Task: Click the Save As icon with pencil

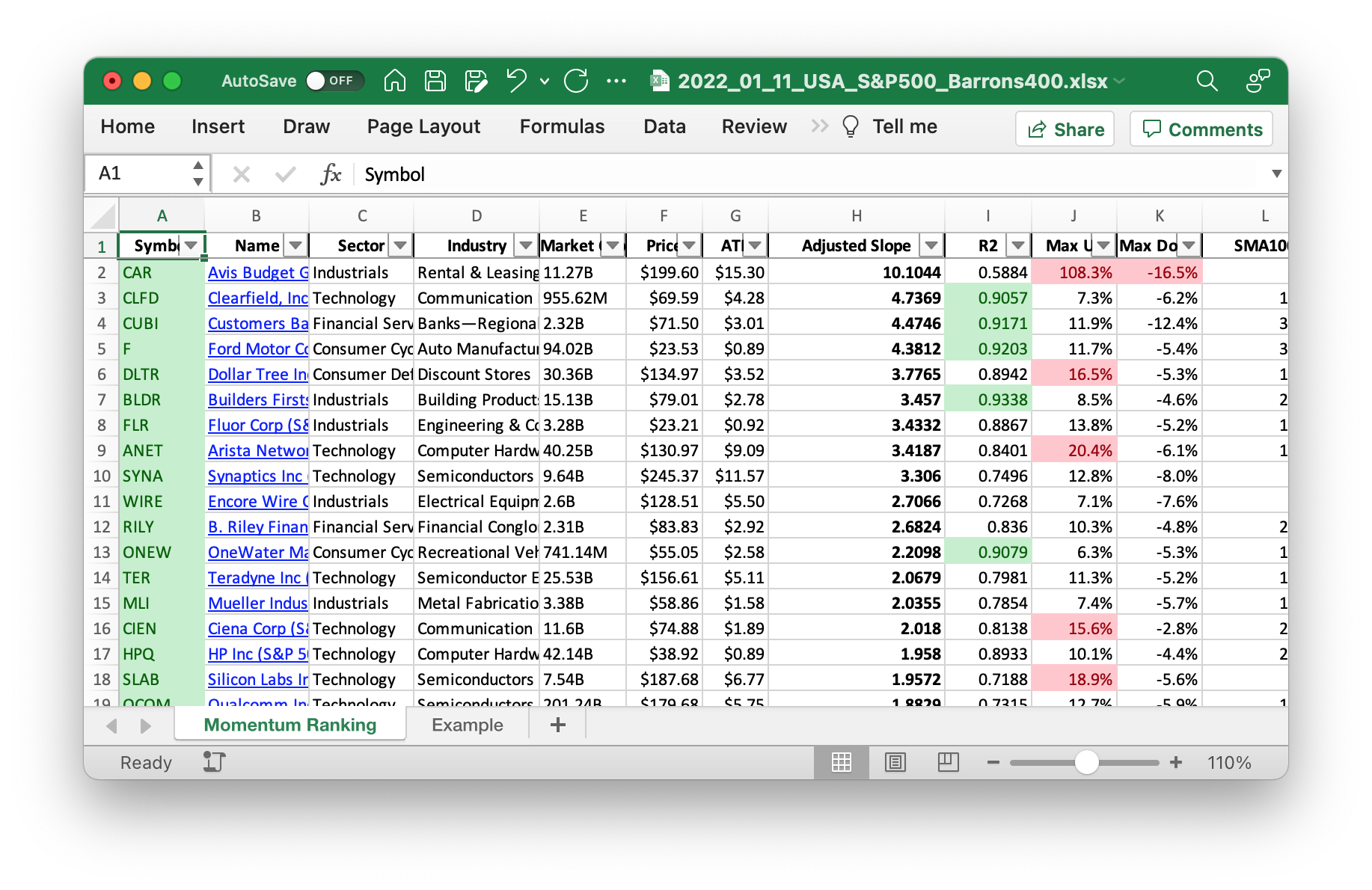Action: click(476, 81)
